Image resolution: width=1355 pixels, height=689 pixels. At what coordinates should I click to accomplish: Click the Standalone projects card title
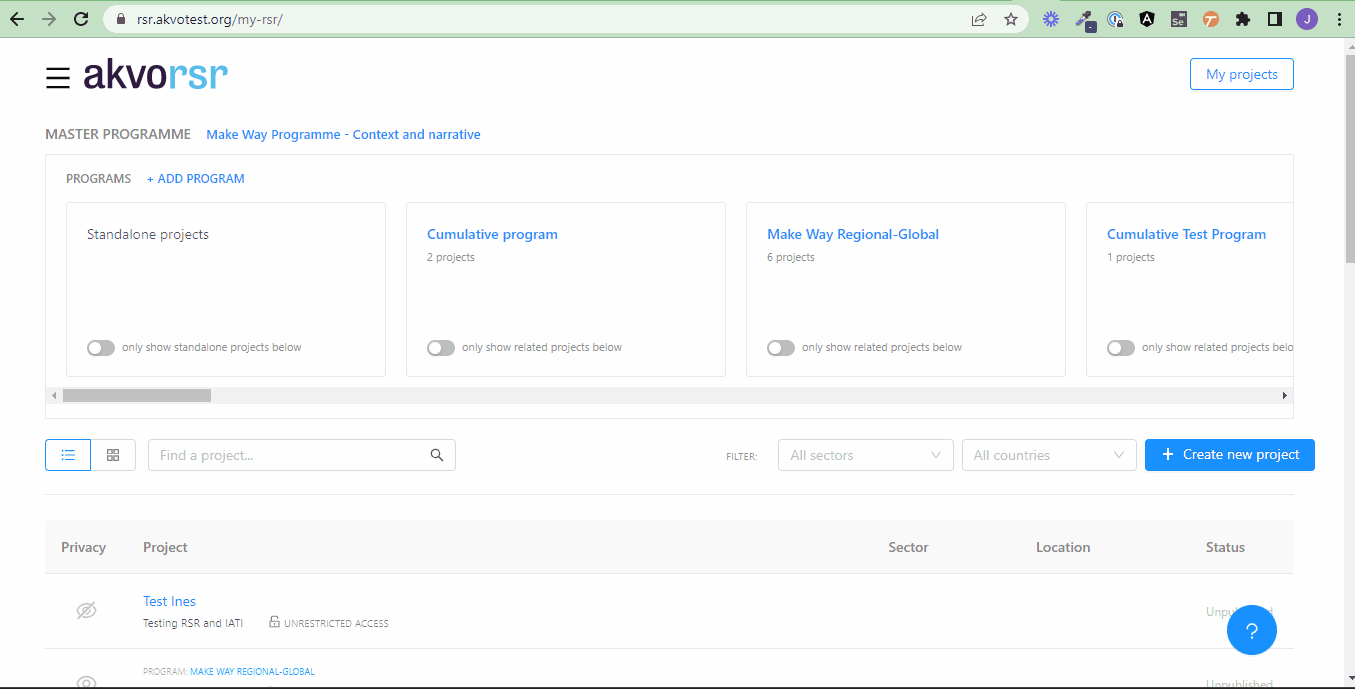click(148, 234)
